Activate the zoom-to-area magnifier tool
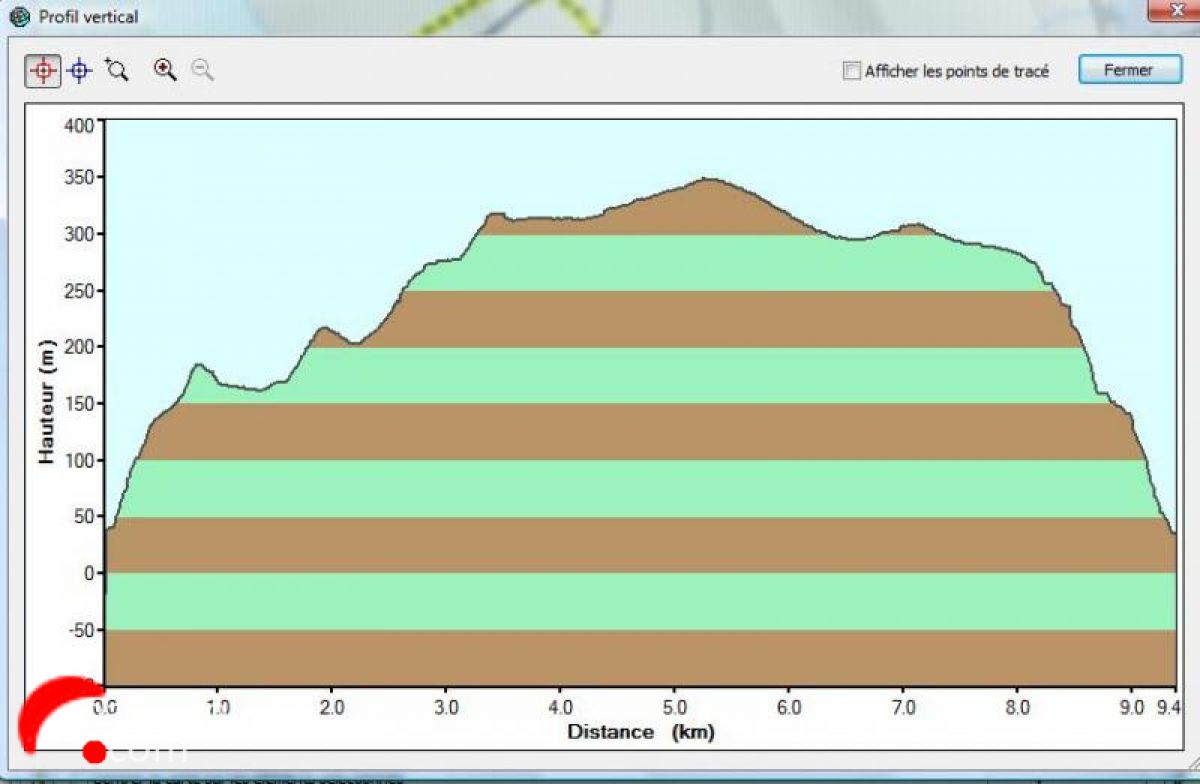Screen dimensions: 1200x784 tap(117, 70)
